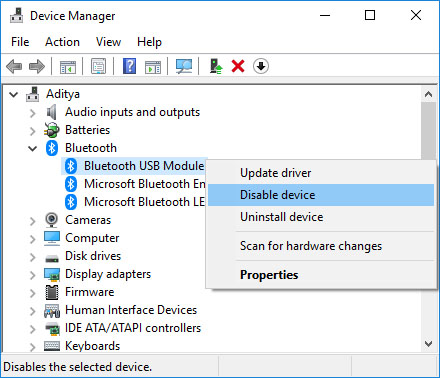Image resolution: width=440 pixels, height=378 pixels.
Task: Expand the Keyboards category
Action: click(32, 347)
